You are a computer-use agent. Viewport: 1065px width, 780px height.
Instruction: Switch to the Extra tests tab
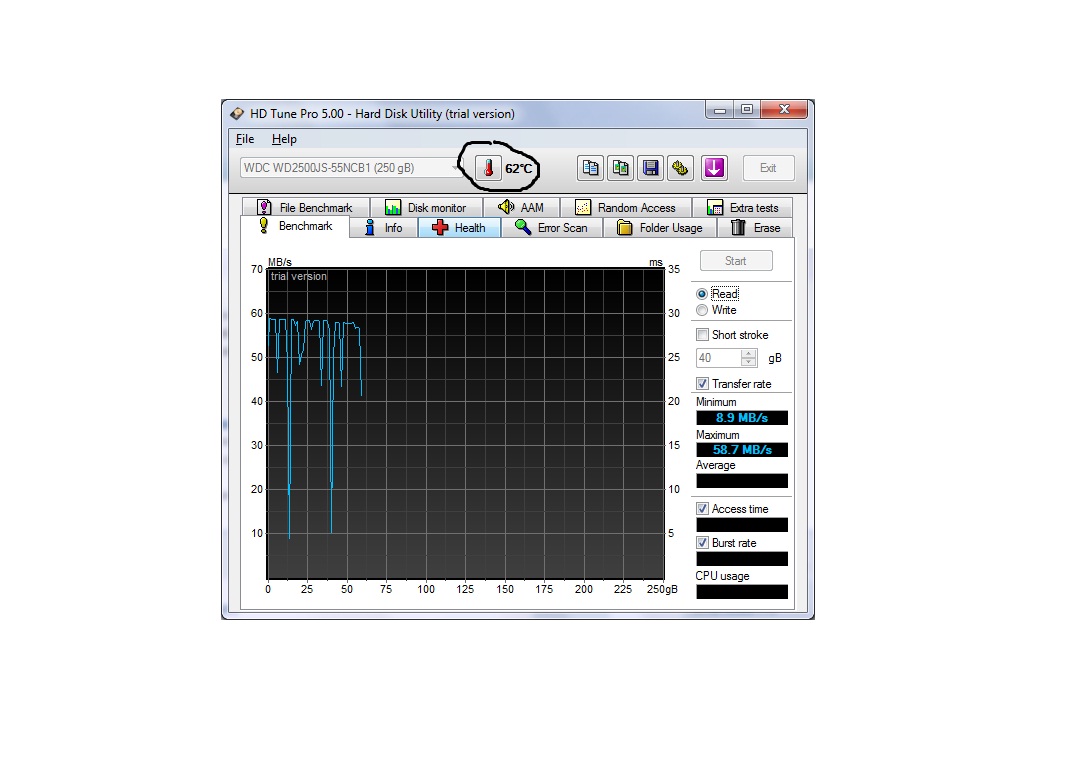coord(742,207)
